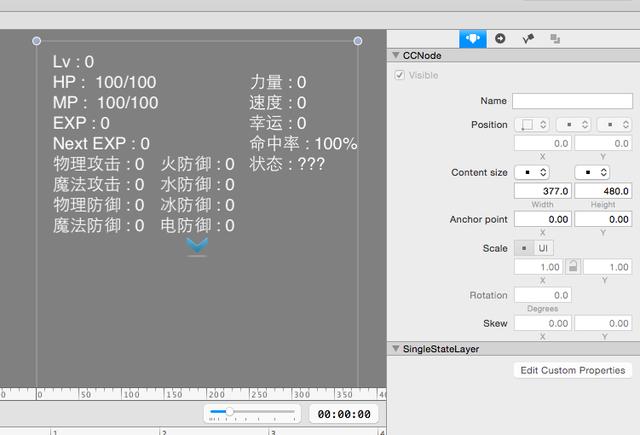Click the 00:00:00 timecode display
Image resolution: width=640 pixels, height=435 pixels.
coord(344,414)
